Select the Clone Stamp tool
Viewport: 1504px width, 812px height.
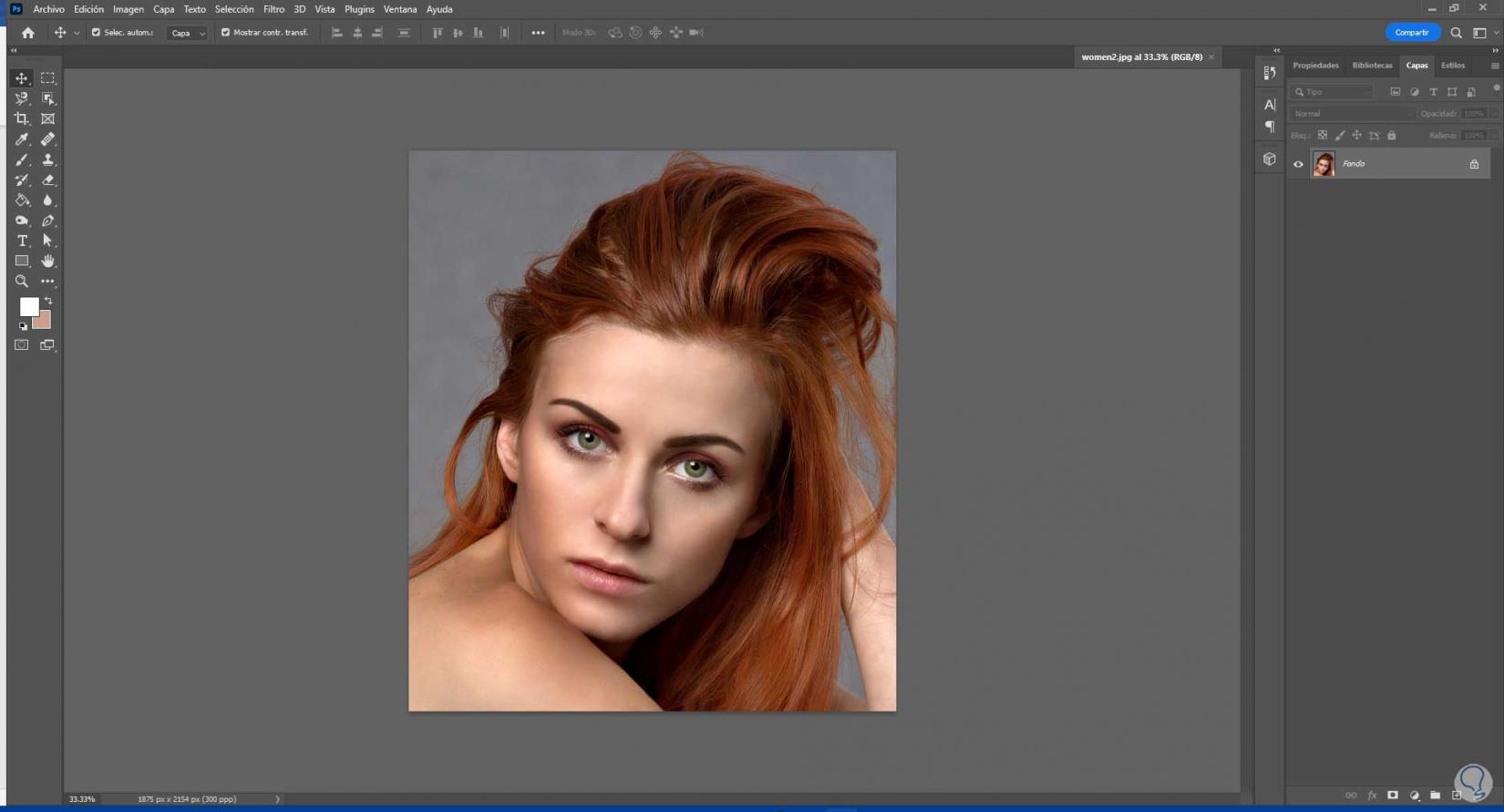[47, 159]
